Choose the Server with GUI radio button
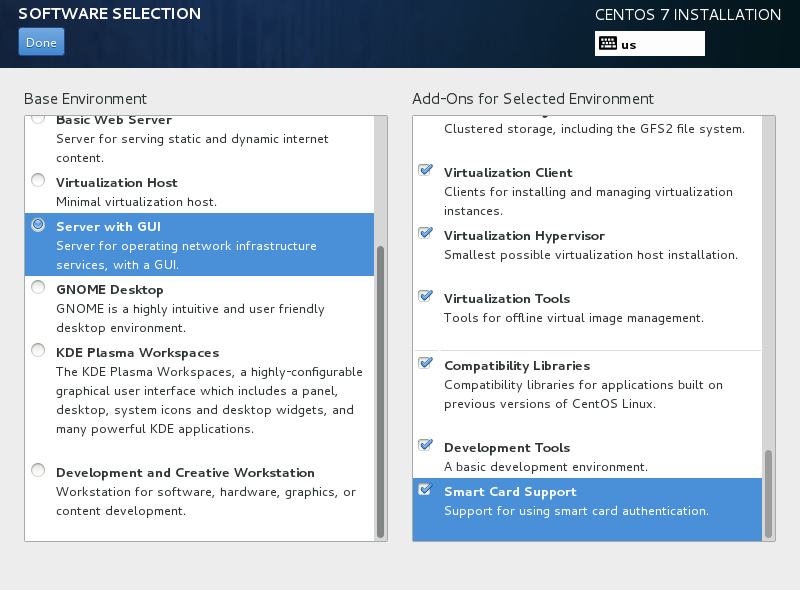800x590 pixels. pos(38,225)
